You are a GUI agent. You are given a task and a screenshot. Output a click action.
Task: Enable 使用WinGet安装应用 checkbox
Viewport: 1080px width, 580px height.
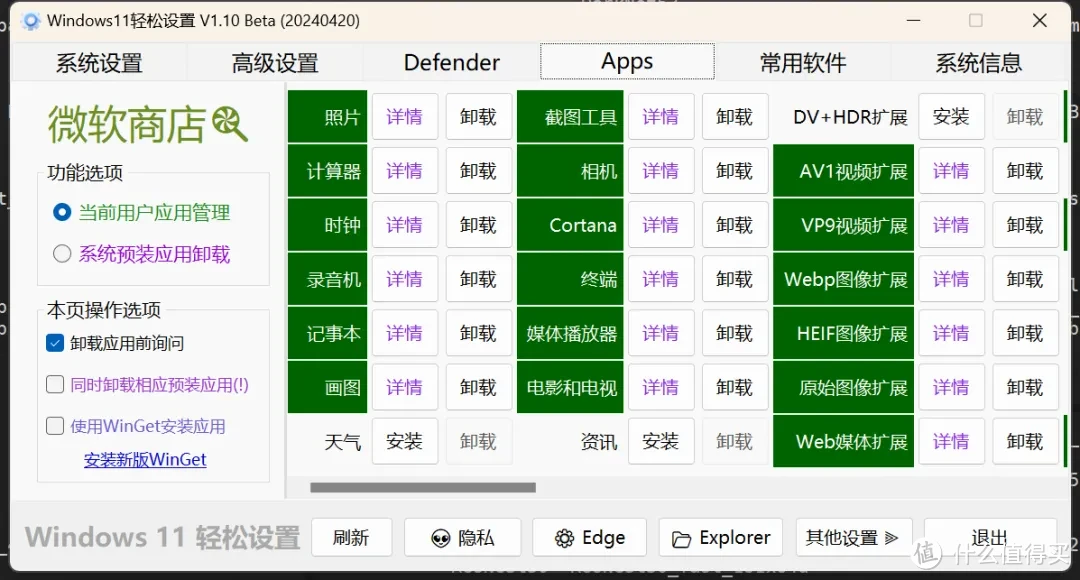55,426
